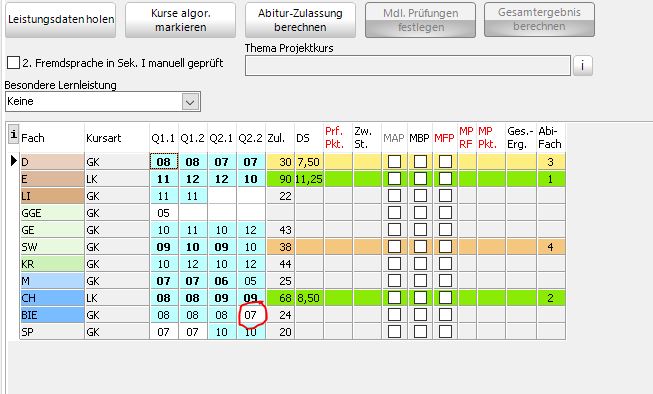Click Kurse algor. markieren button

pos(180,20)
